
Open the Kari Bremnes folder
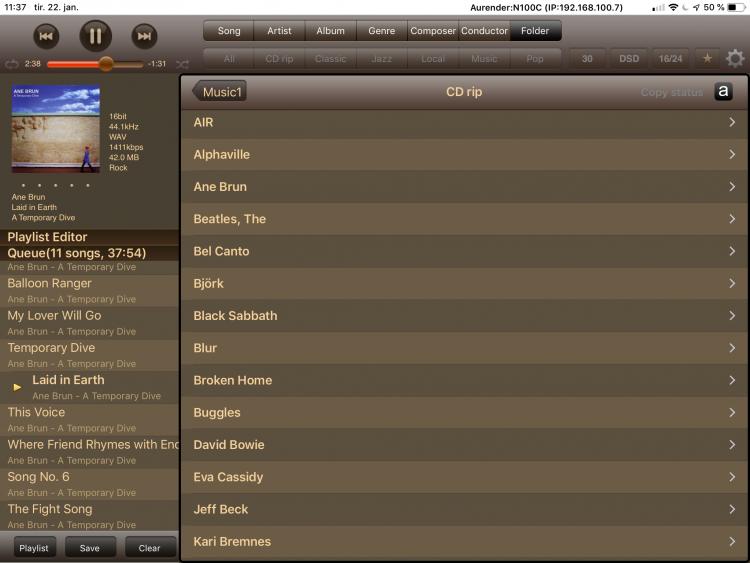(x=464, y=541)
